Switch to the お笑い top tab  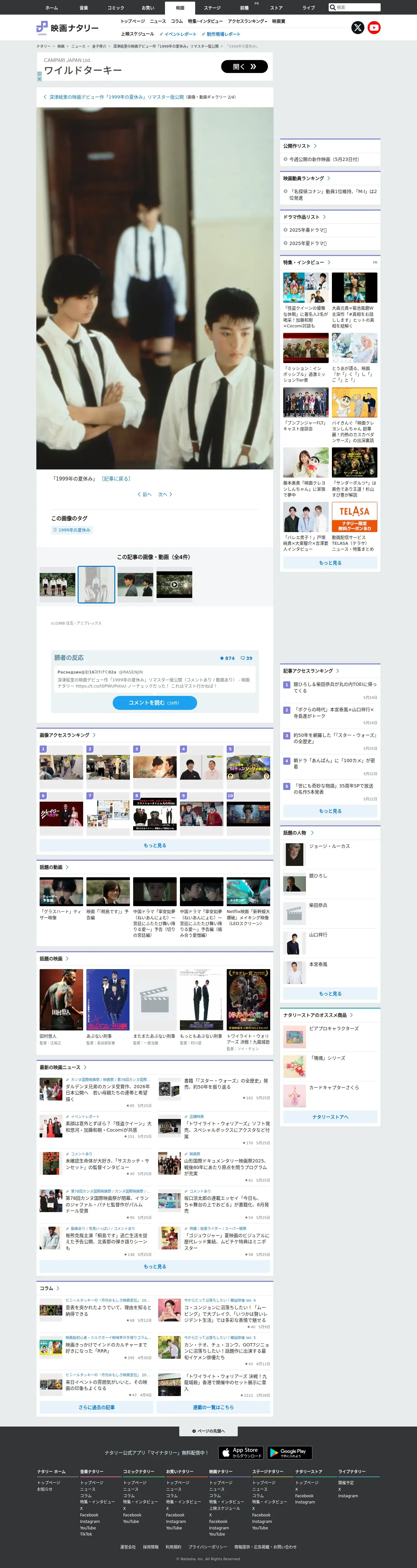point(147,8)
